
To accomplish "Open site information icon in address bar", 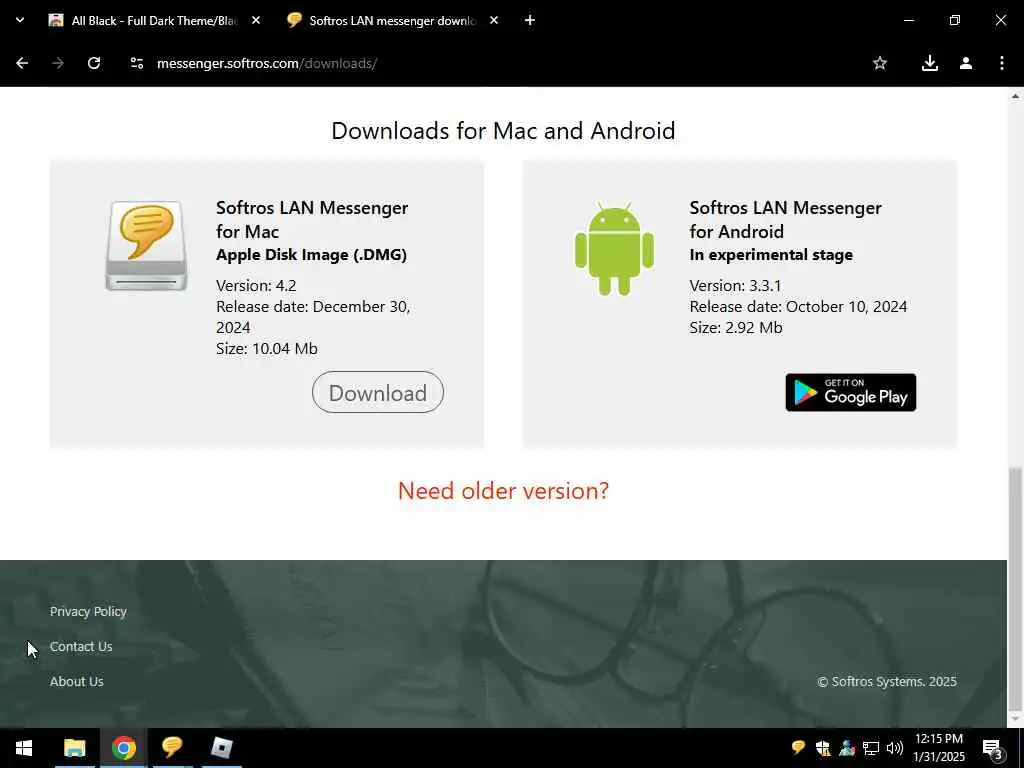I will tap(136, 63).
